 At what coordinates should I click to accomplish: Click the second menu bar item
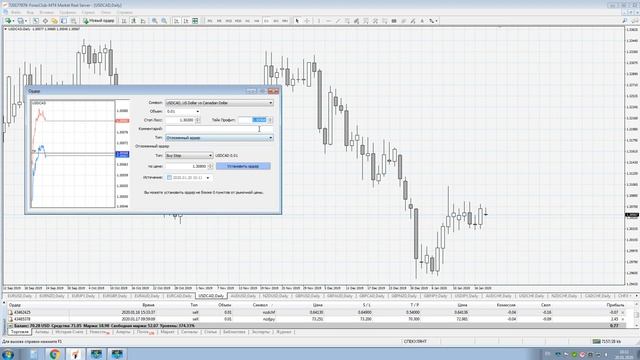point(30,13)
